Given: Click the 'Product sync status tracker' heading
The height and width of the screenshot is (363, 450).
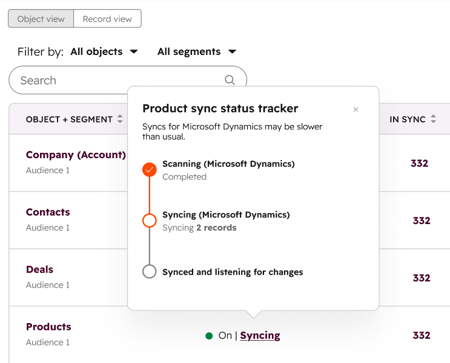Looking at the screenshot, I should [220, 109].
